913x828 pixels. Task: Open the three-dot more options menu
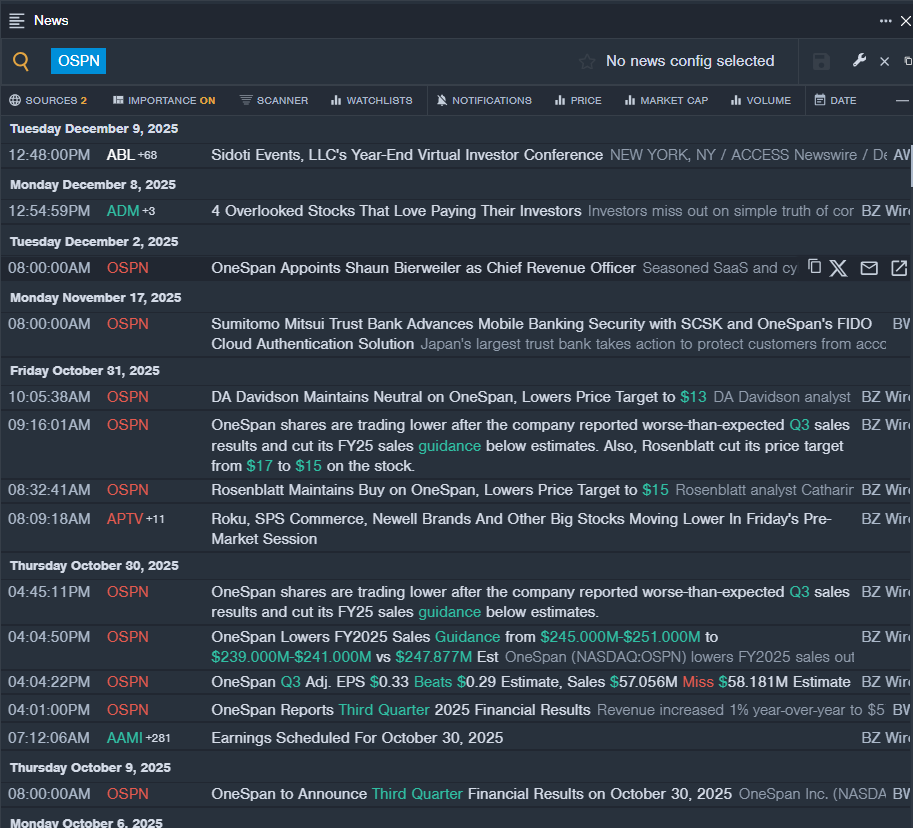coord(885,20)
